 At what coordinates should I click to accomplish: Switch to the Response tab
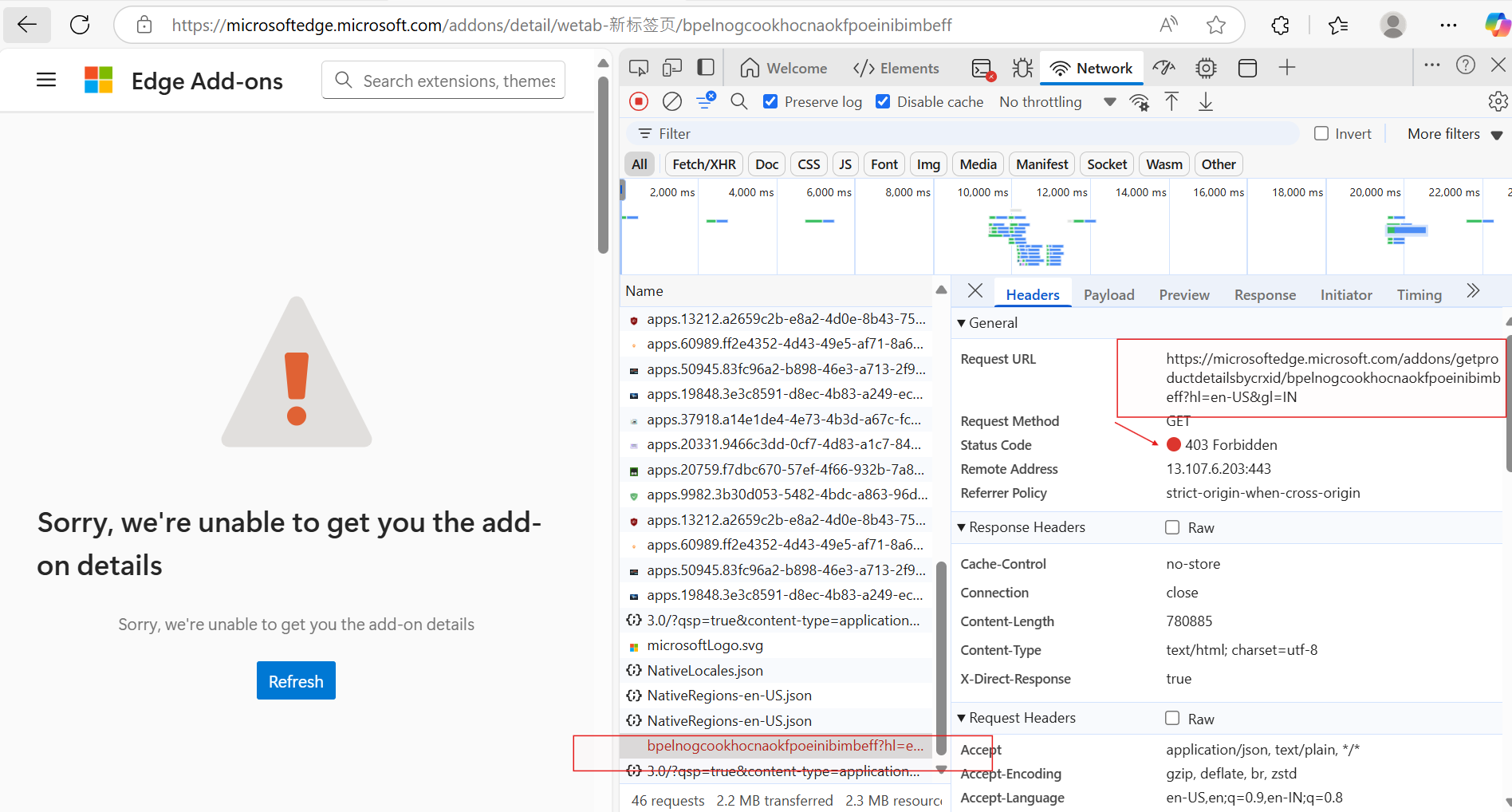tap(1265, 294)
